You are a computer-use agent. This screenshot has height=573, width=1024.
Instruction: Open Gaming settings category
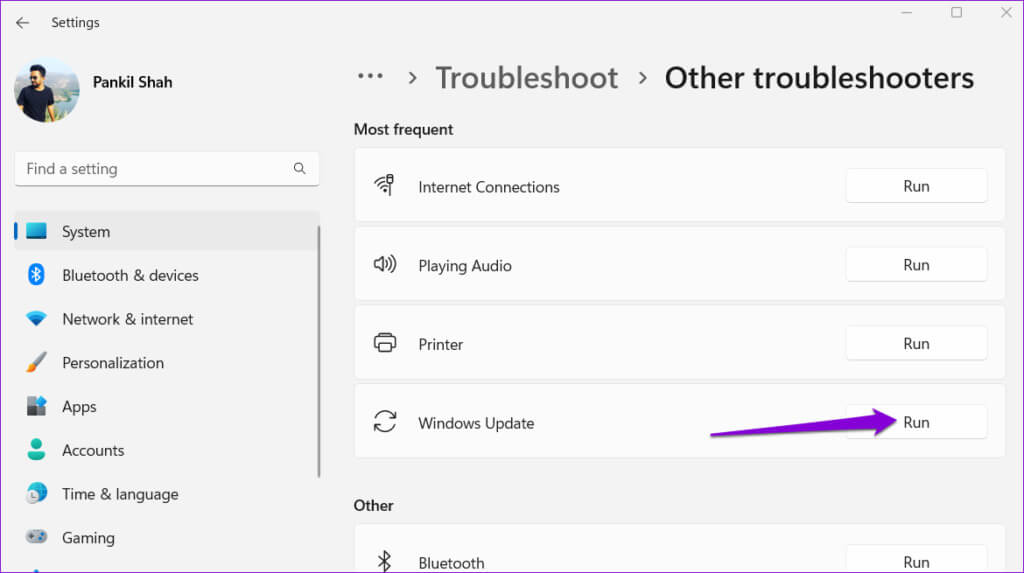tap(167, 538)
